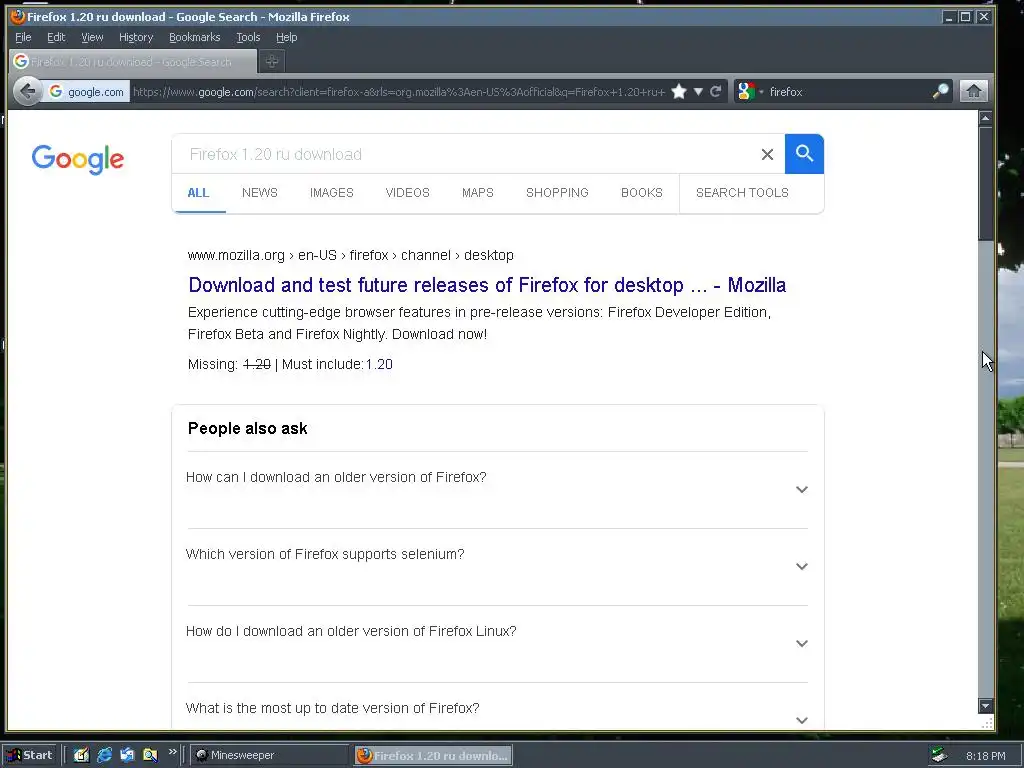Viewport: 1024px width, 768px height.
Task: Switch to the MAPS results tab
Action: point(478,193)
